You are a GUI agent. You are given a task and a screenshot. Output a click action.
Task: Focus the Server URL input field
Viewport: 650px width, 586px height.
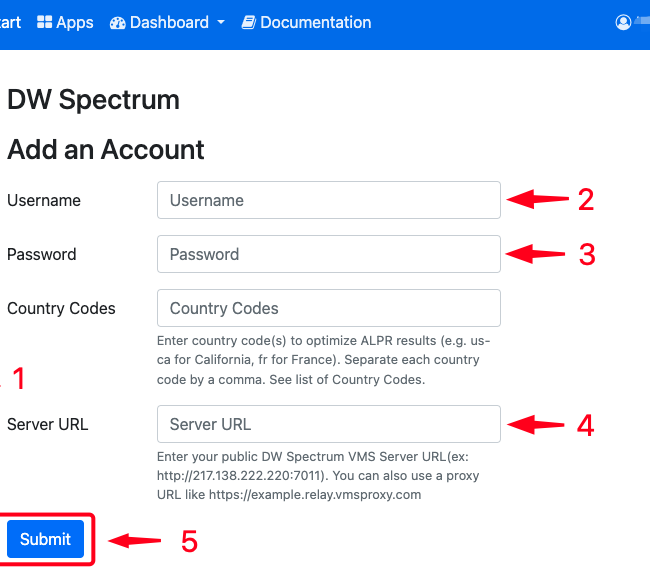click(329, 424)
